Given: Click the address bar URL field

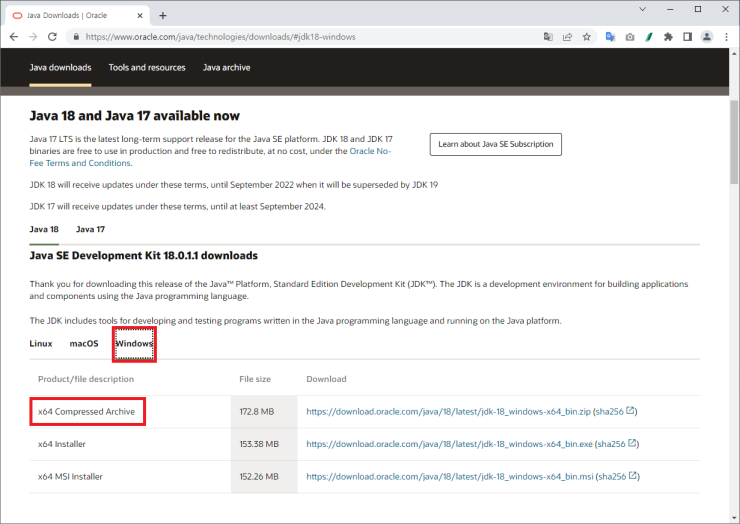Looking at the screenshot, I should click(x=300, y=37).
